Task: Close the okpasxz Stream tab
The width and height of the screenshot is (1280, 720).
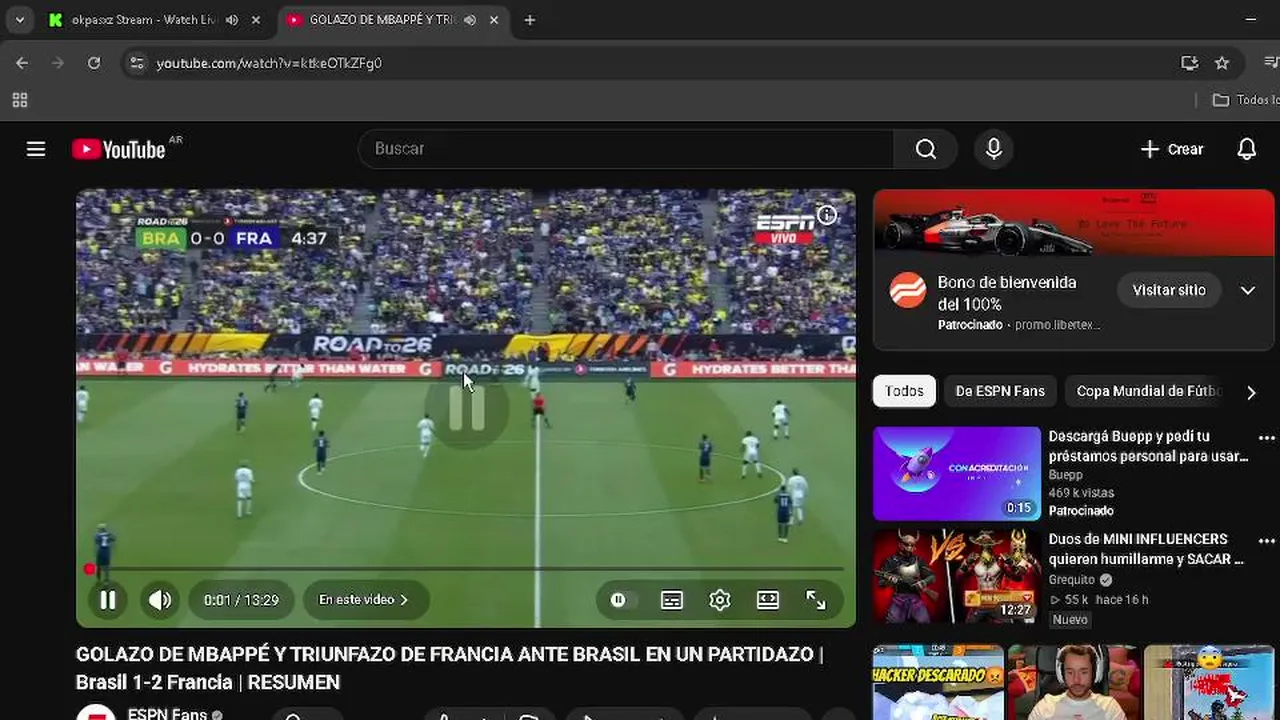Action: [256, 20]
